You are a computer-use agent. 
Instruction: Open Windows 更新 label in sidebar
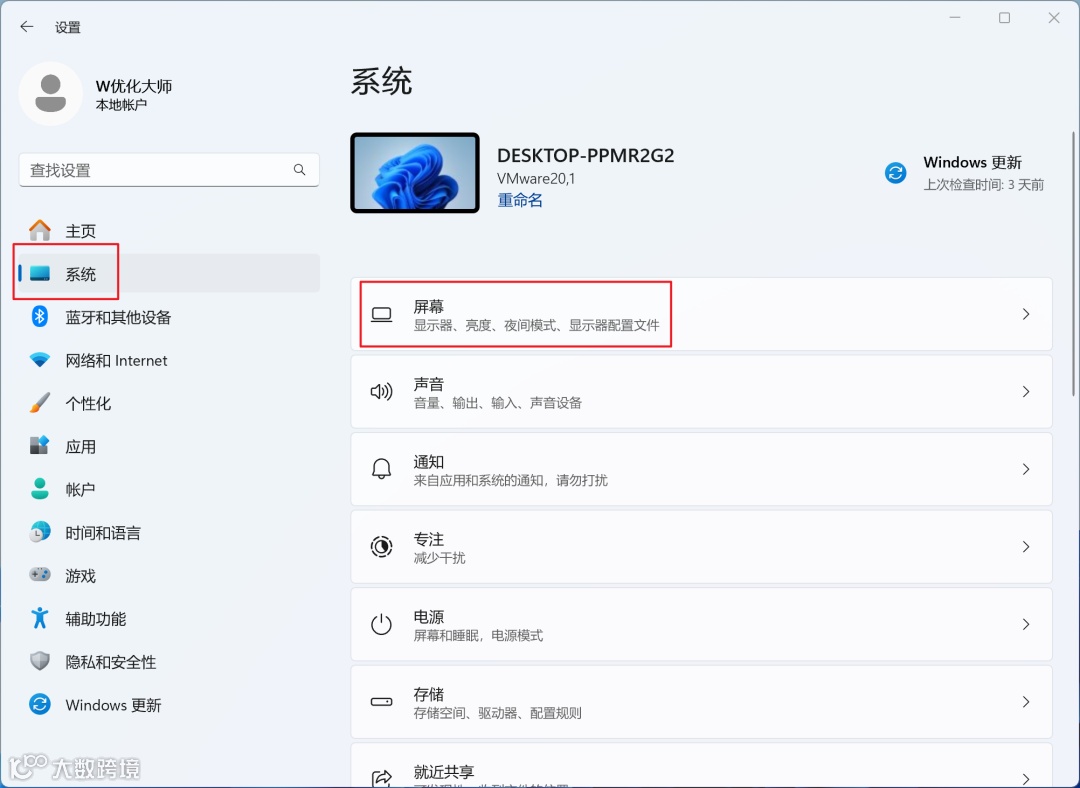point(114,705)
